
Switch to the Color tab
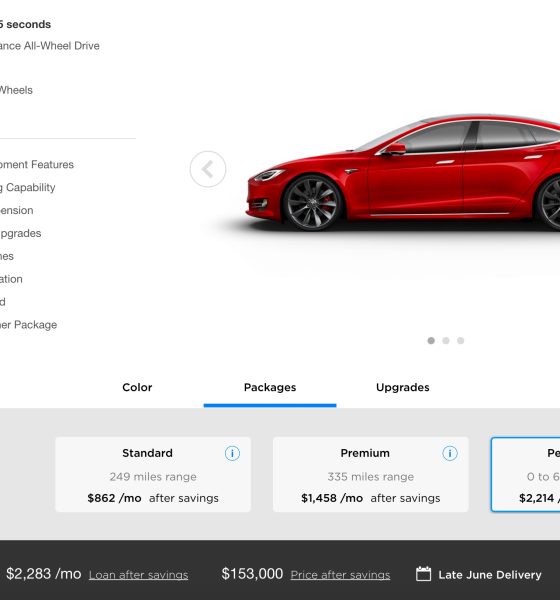point(137,387)
